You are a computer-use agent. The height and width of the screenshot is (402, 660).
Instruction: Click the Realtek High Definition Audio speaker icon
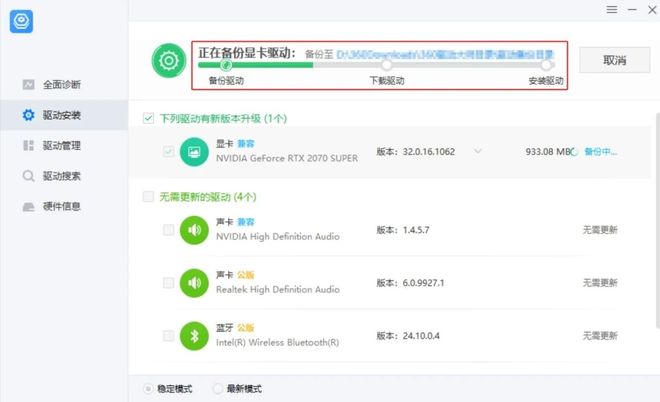(x=194, y=283)
